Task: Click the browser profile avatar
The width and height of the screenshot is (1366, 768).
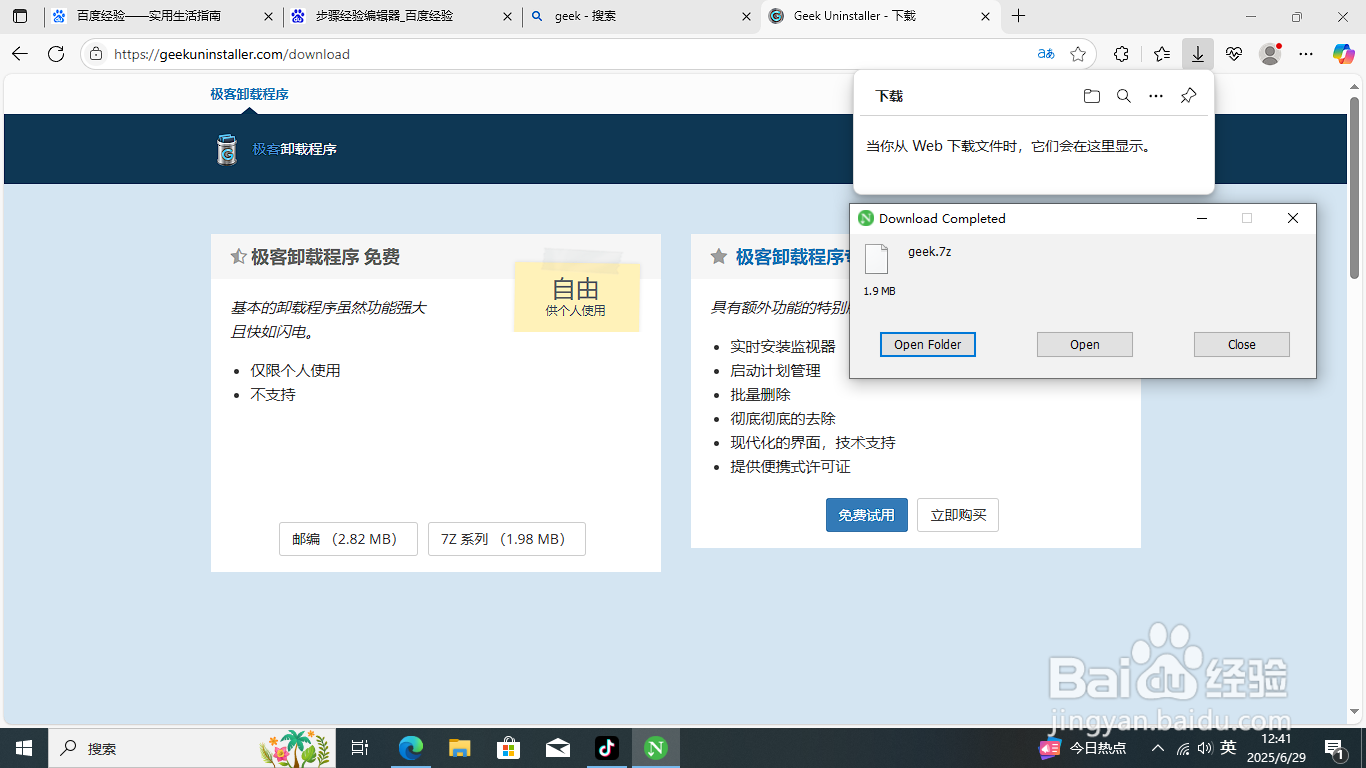Action: pos(1269,54)
